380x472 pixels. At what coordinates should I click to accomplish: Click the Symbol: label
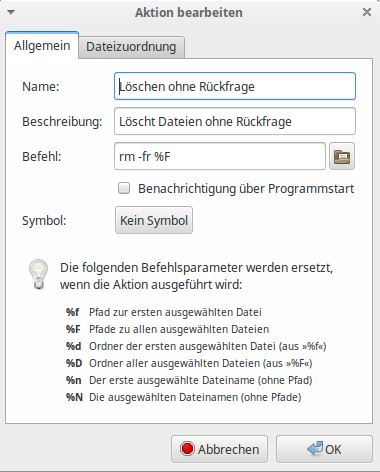pos(44,221)
